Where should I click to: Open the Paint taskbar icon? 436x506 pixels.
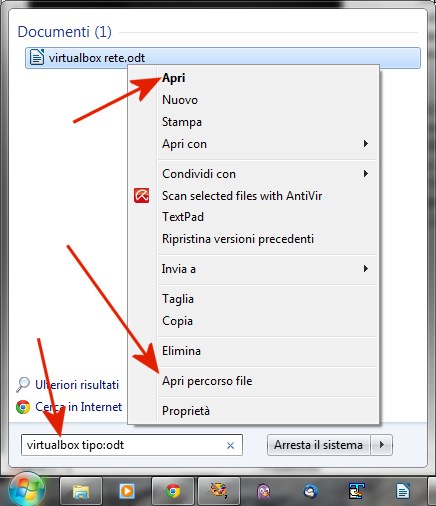(x=219, y=491)
